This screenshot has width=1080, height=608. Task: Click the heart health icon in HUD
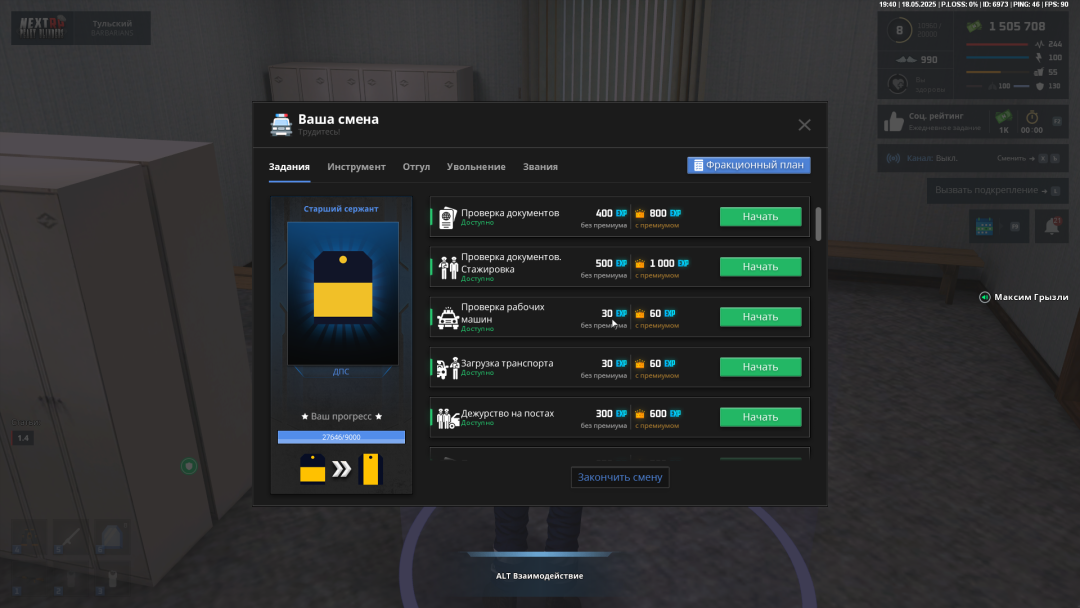pyautogui.click(x=897, y=84)
